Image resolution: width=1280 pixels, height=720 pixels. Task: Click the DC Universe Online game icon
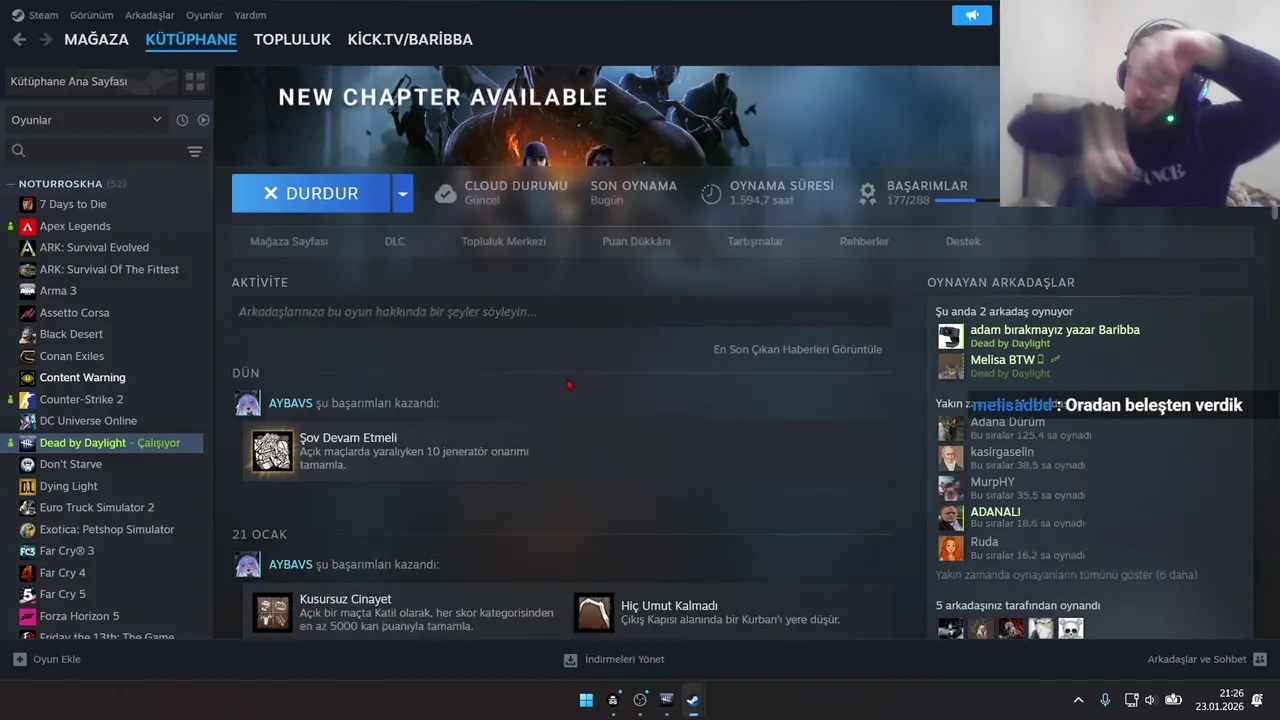click(x=28, y=421)
